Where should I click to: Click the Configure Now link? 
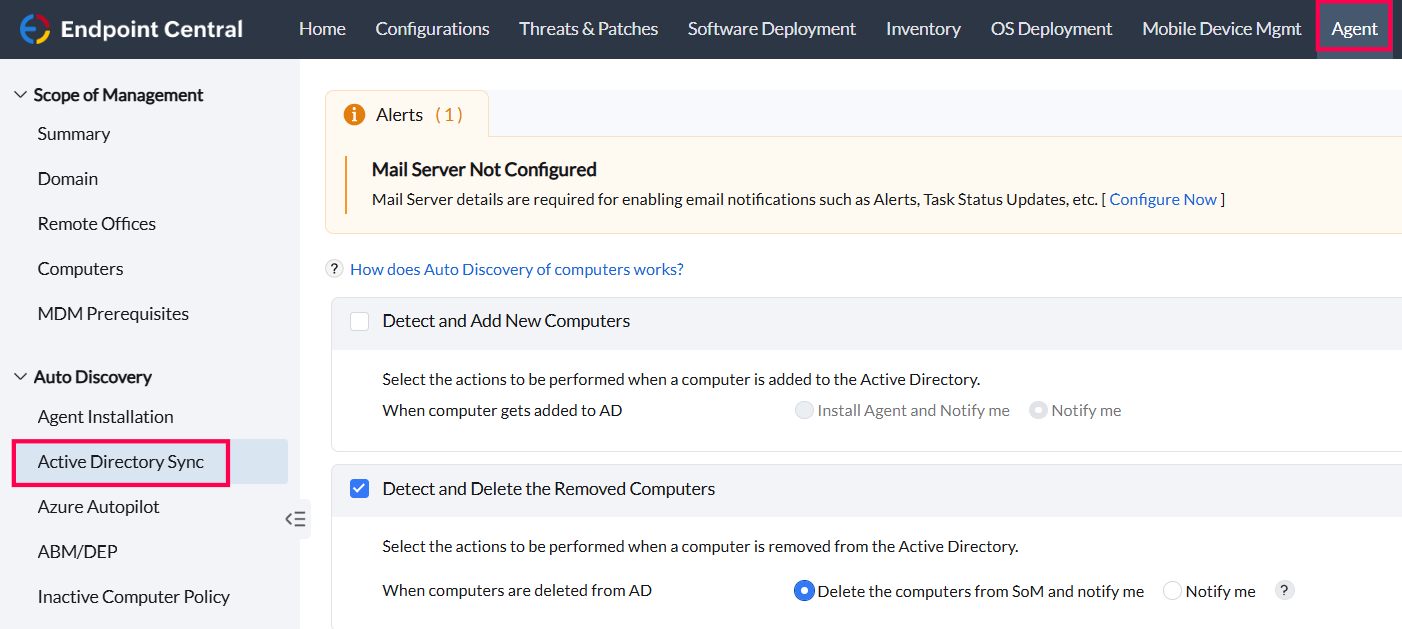tap(1163, 199)
